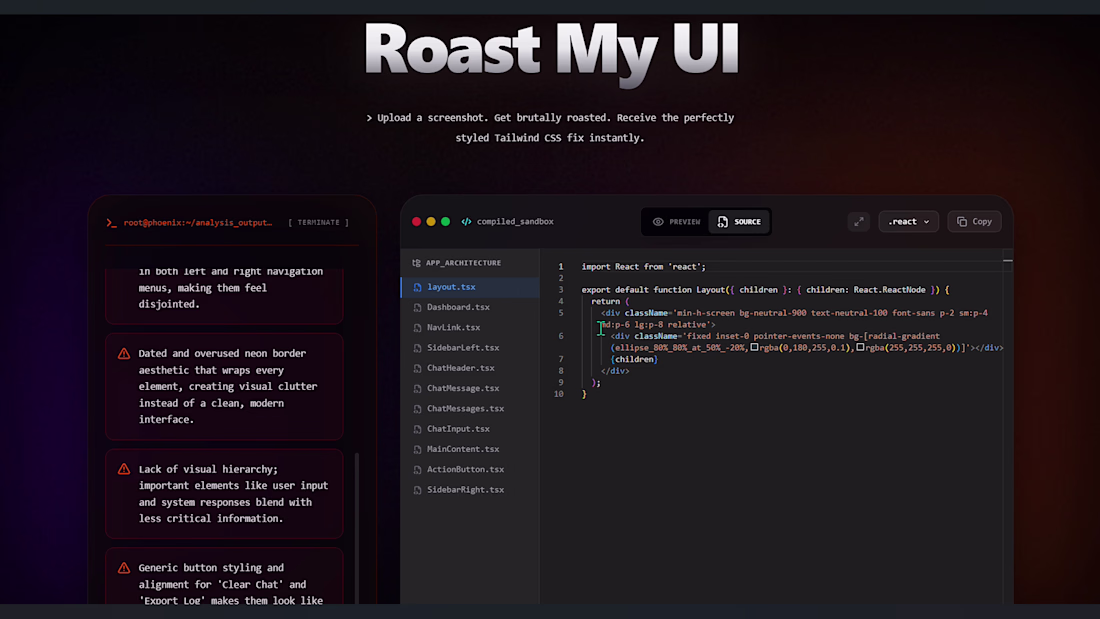This screenshot has height=619, width=1100.
Task: Click the warning icon on the button styling roast
Action: point(124,568)
